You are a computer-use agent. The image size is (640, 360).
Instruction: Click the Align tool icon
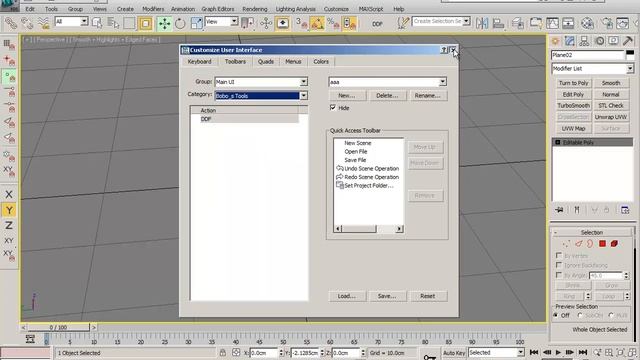tap(498, 23)
